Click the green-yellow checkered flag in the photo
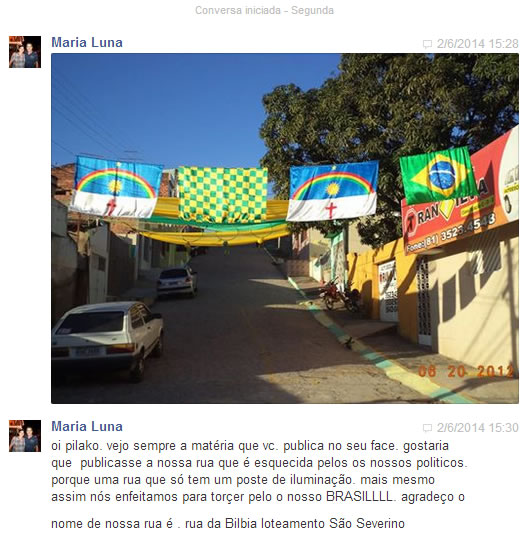This screenshot has width=523, height=554. point(223,195)
